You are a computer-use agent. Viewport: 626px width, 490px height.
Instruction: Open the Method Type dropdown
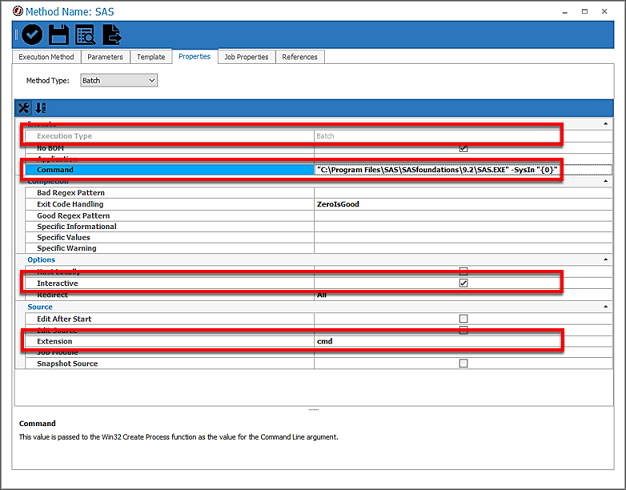point(119,80)
